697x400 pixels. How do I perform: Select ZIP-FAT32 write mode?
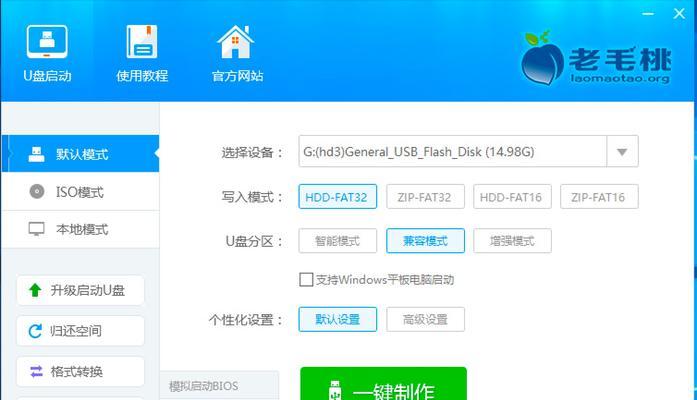click(x=425, y=196)
